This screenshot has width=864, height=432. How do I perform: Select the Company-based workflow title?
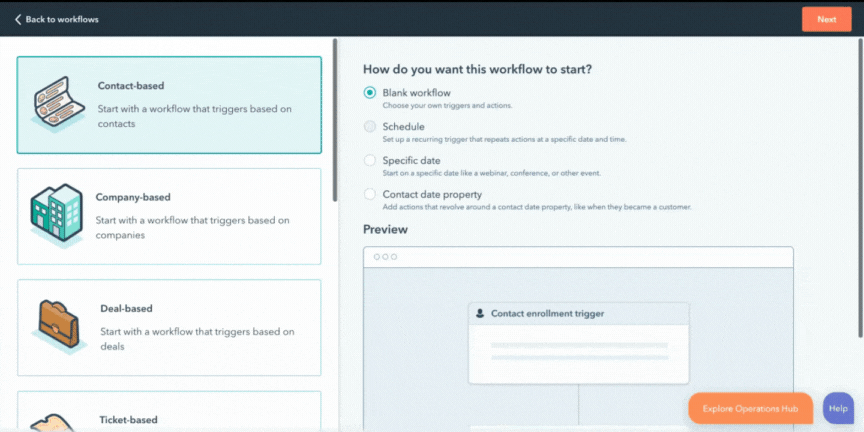(133, 197)
